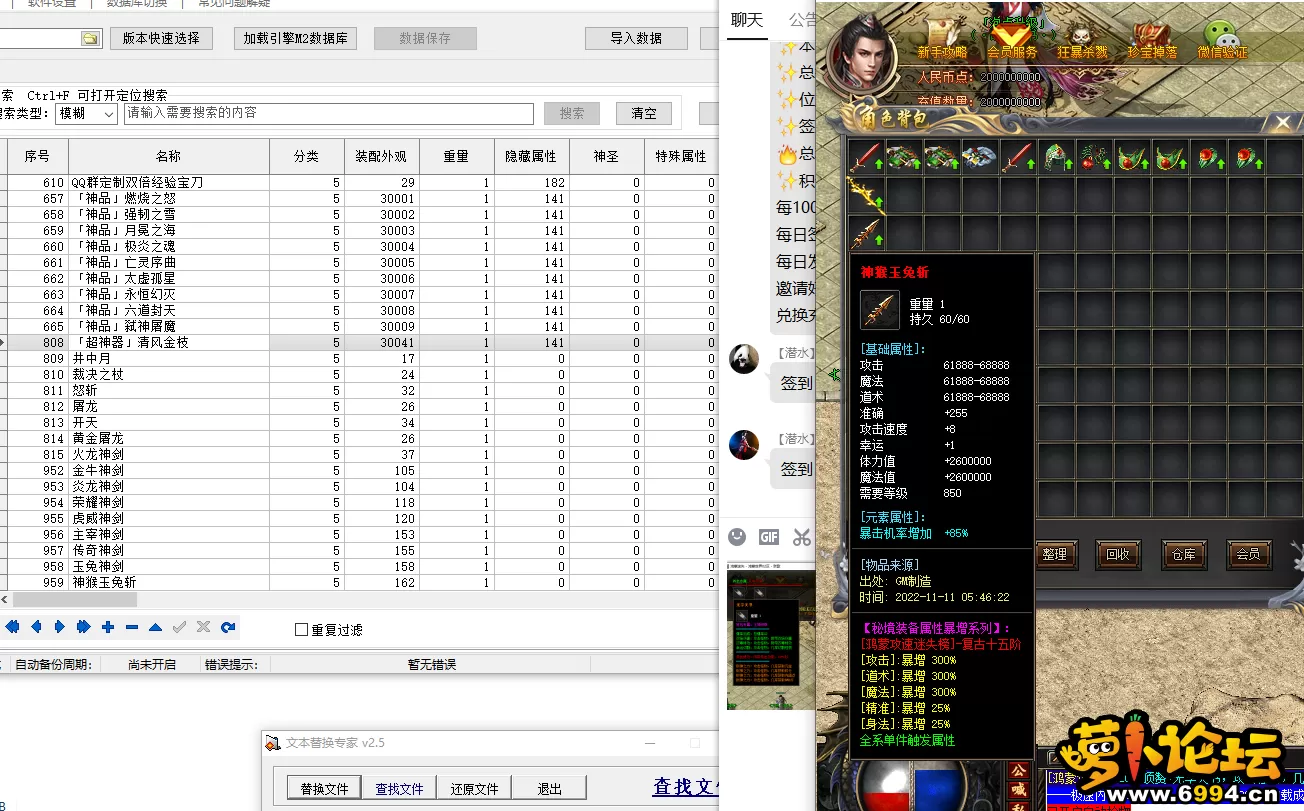Image resolution: width=1304 pixels, height=811 pixels.
Task: Open 会员服务 icon in game
Action: 1012,41
